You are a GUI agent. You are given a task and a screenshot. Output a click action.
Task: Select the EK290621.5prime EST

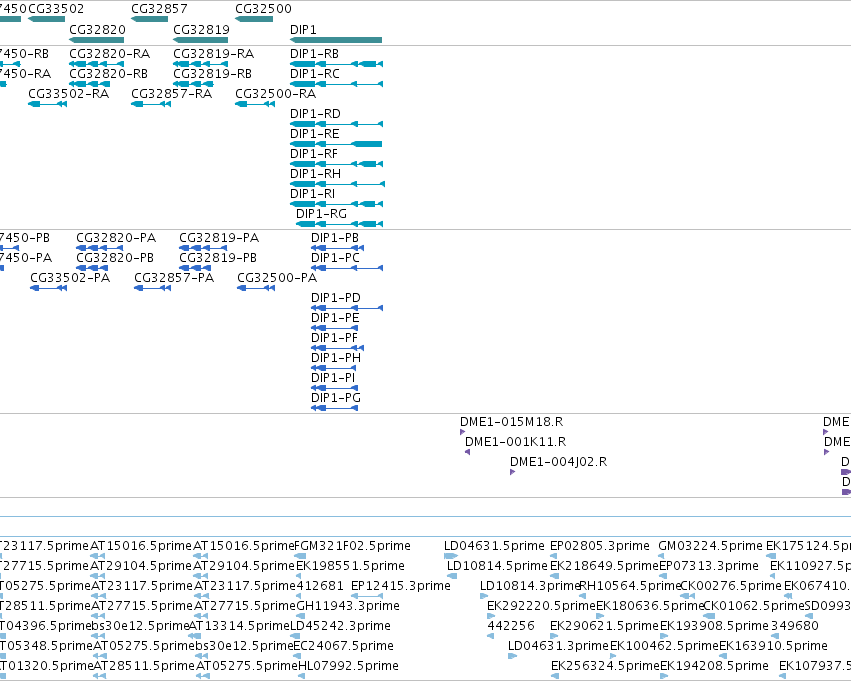coord(554,636)
